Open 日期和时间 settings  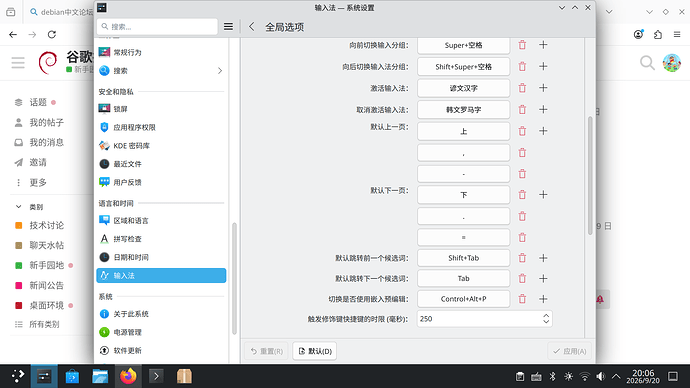[x=161, y=257]
